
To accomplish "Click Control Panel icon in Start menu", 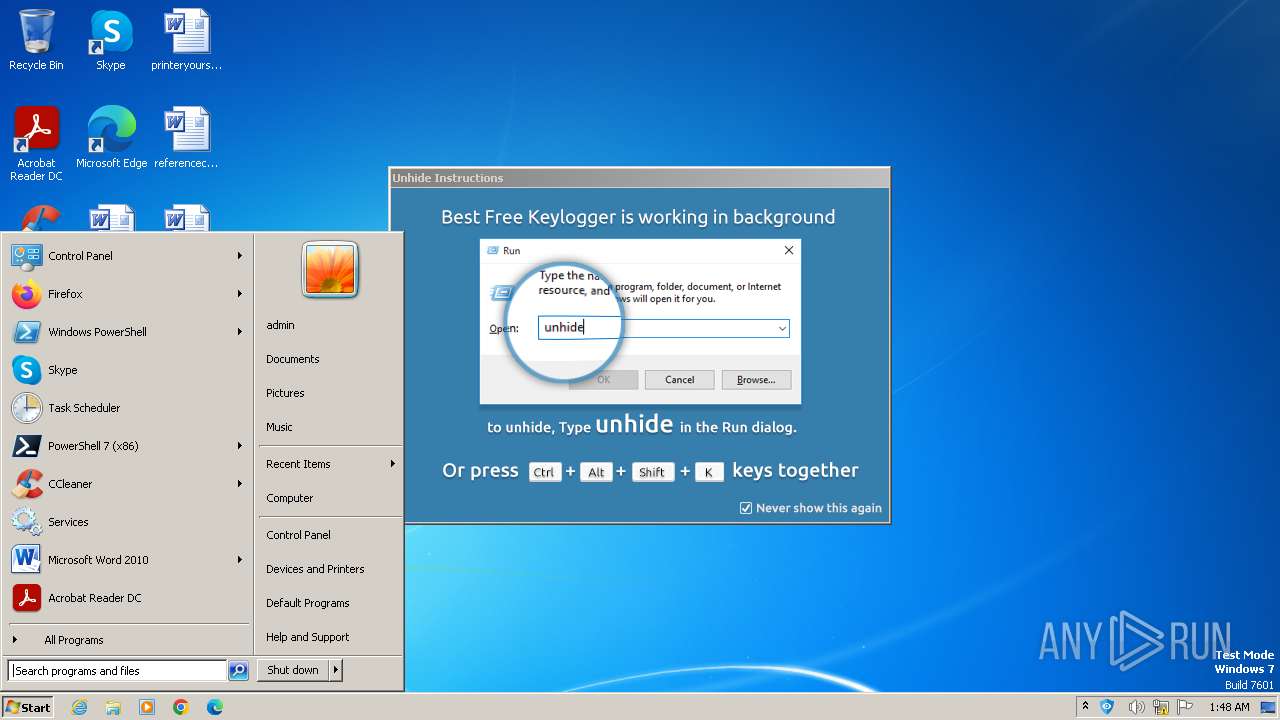I will tap(26, 256).
